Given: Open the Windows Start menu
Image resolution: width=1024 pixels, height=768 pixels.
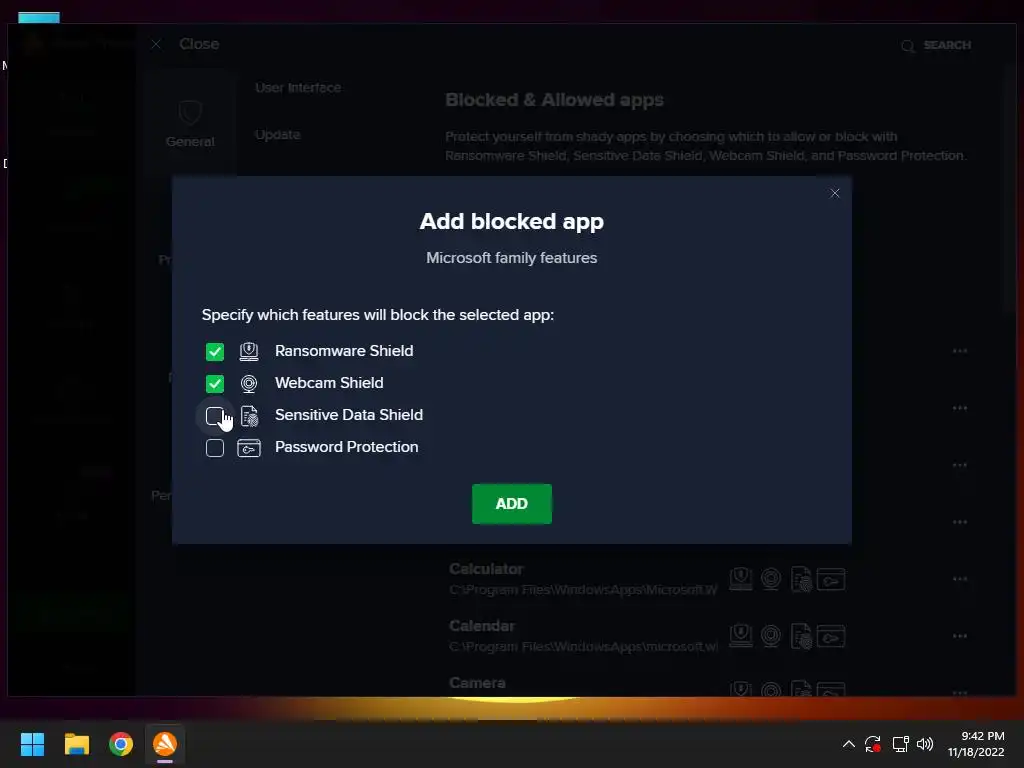Looking at the screenshot, I should [32, 744].
